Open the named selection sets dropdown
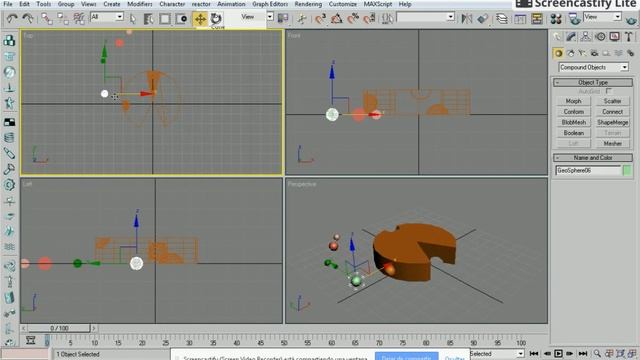This screenshot has height=360, width=640. click(x=450, y=17)
